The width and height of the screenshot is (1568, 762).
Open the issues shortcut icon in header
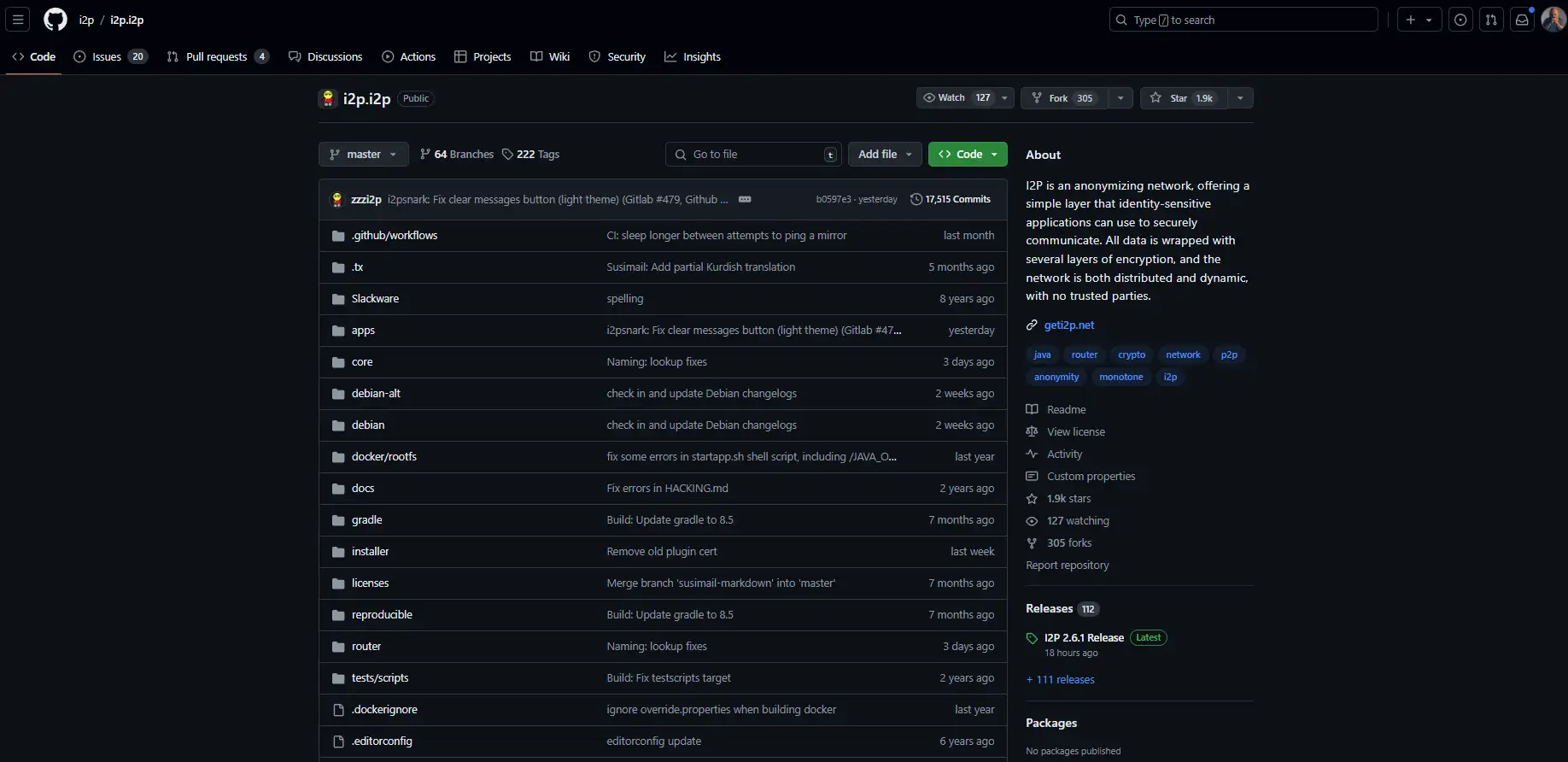[x=1460, y=20]
